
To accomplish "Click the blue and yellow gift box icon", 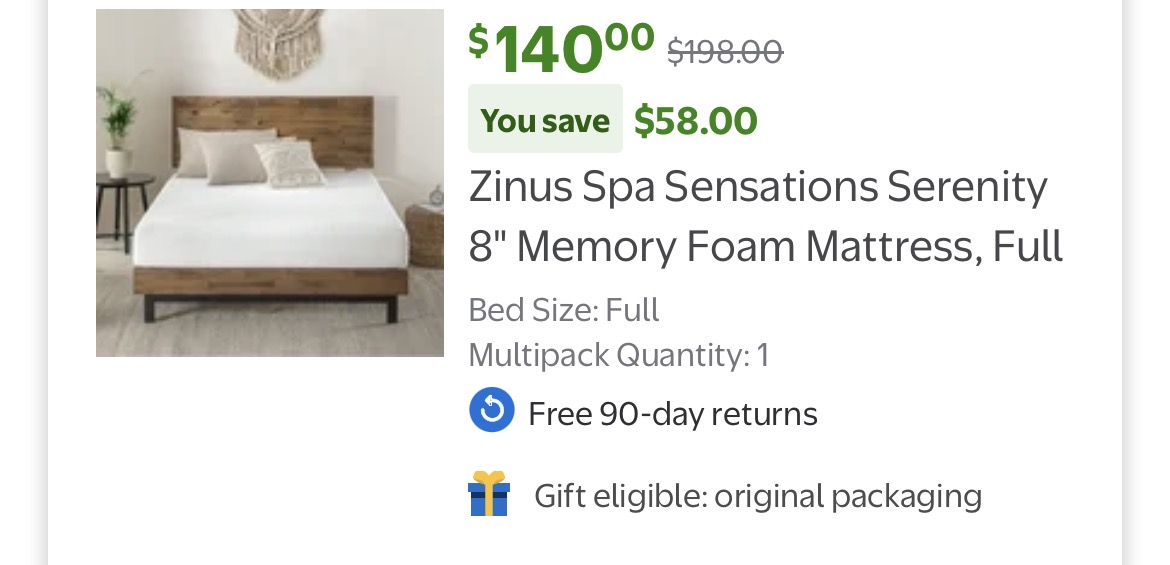I will (x=489, y=494).
